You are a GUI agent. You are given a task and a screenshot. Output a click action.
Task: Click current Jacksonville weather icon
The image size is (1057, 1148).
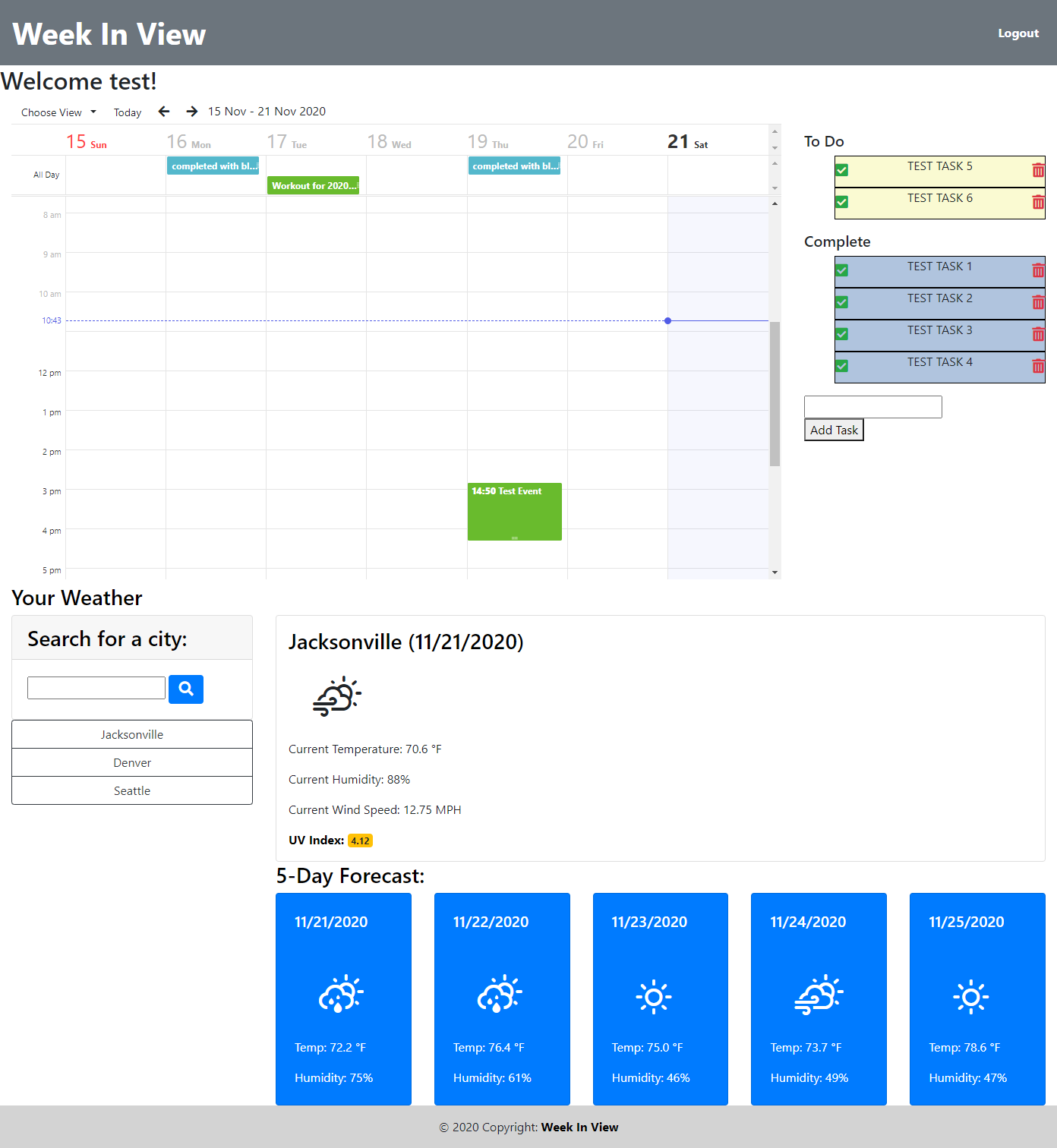337,696
